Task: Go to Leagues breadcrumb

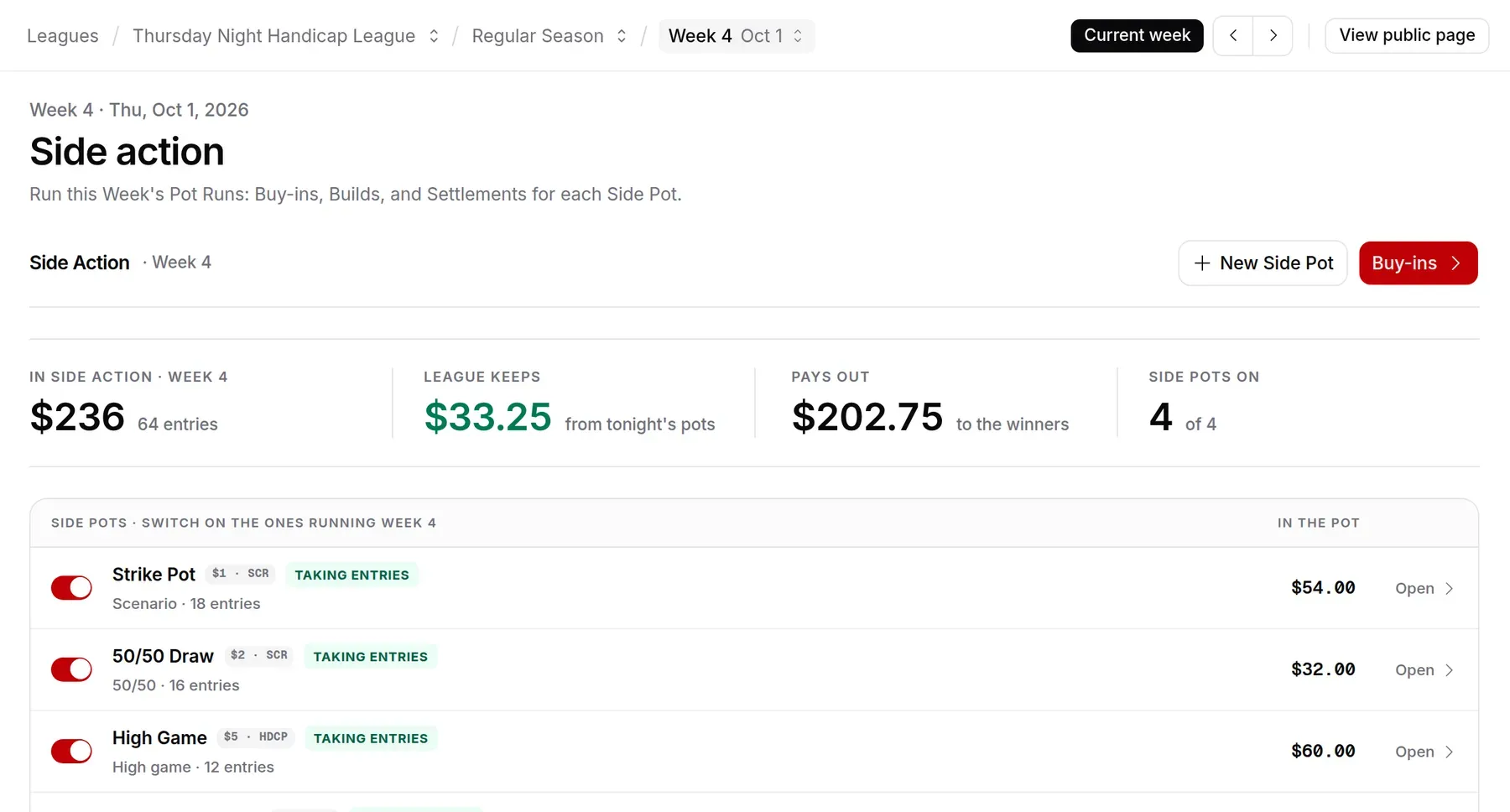Action: coord(63,36)
